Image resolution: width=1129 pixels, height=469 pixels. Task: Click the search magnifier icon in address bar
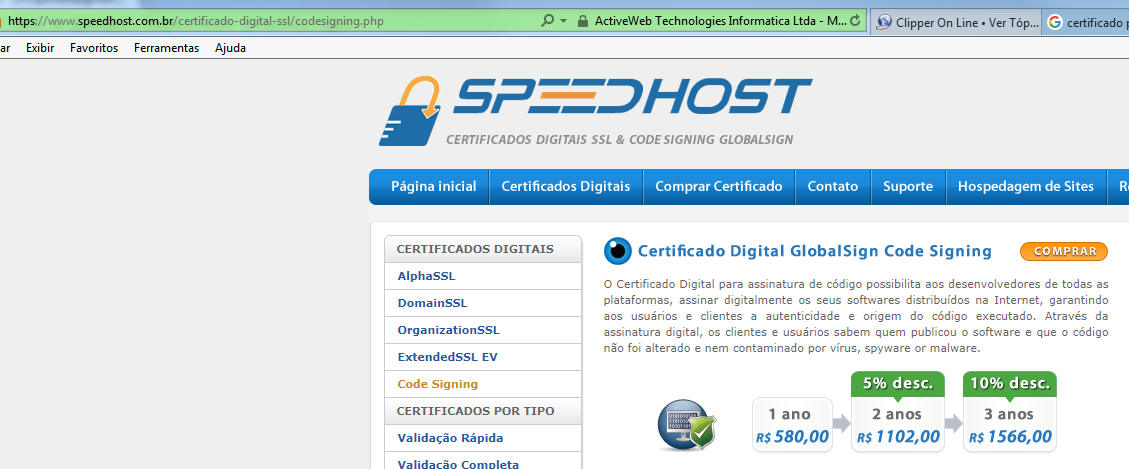[547, 20]
